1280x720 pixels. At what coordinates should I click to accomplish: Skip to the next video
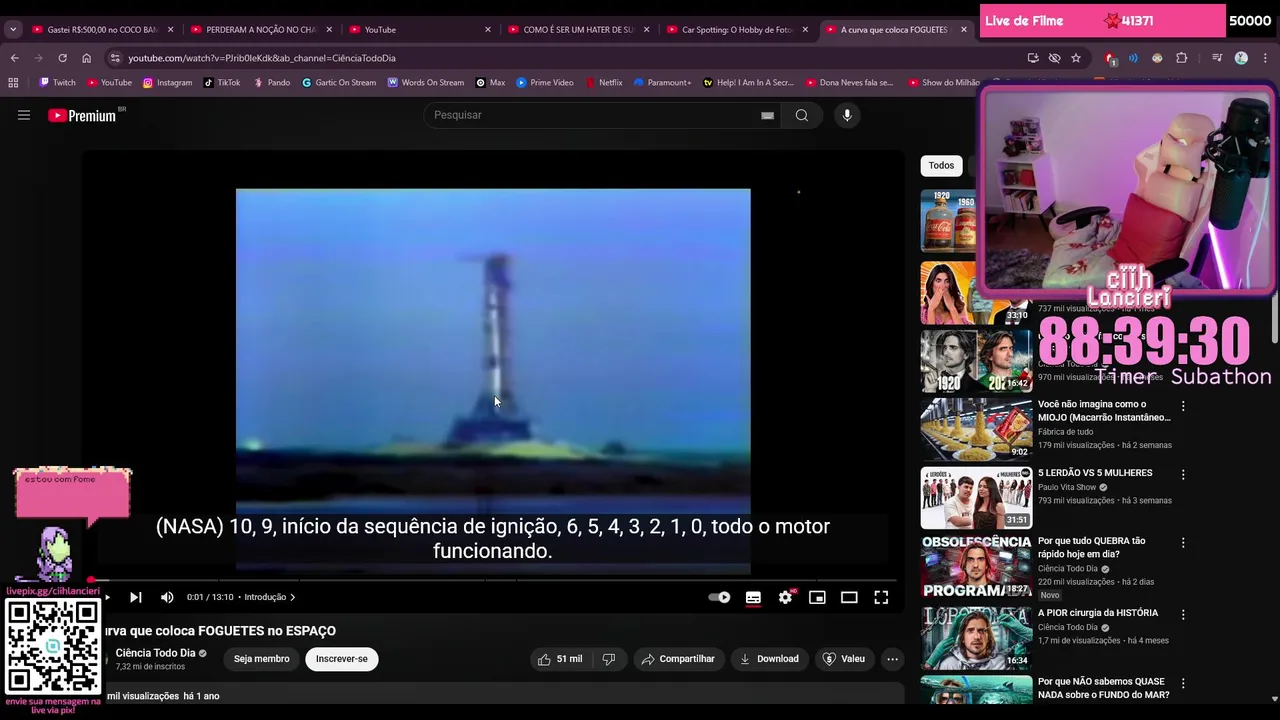click(135, 597)
